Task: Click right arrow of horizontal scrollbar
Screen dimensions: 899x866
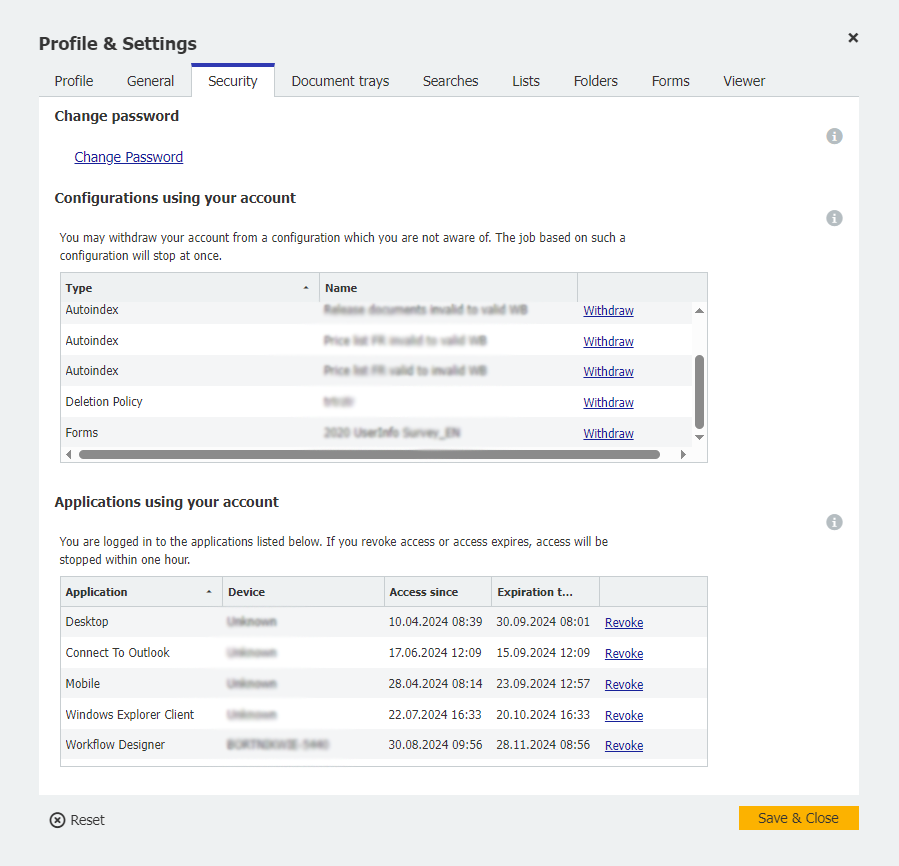Action: point(683,453)
